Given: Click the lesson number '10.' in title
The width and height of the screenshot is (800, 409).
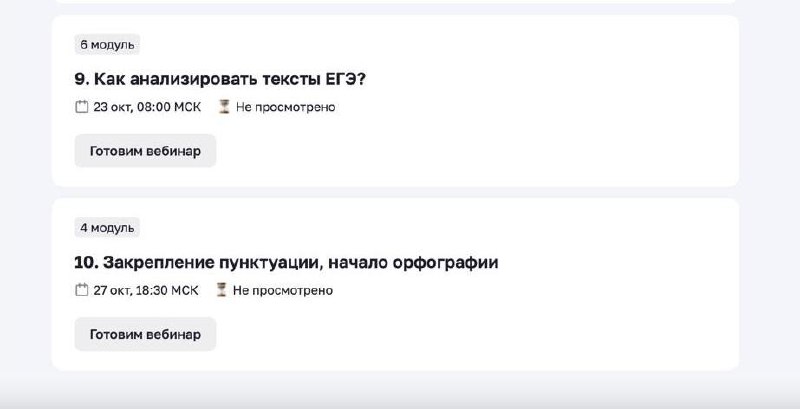Looking at the screenshot, I should pyautogui.click(x=85, y=263).
